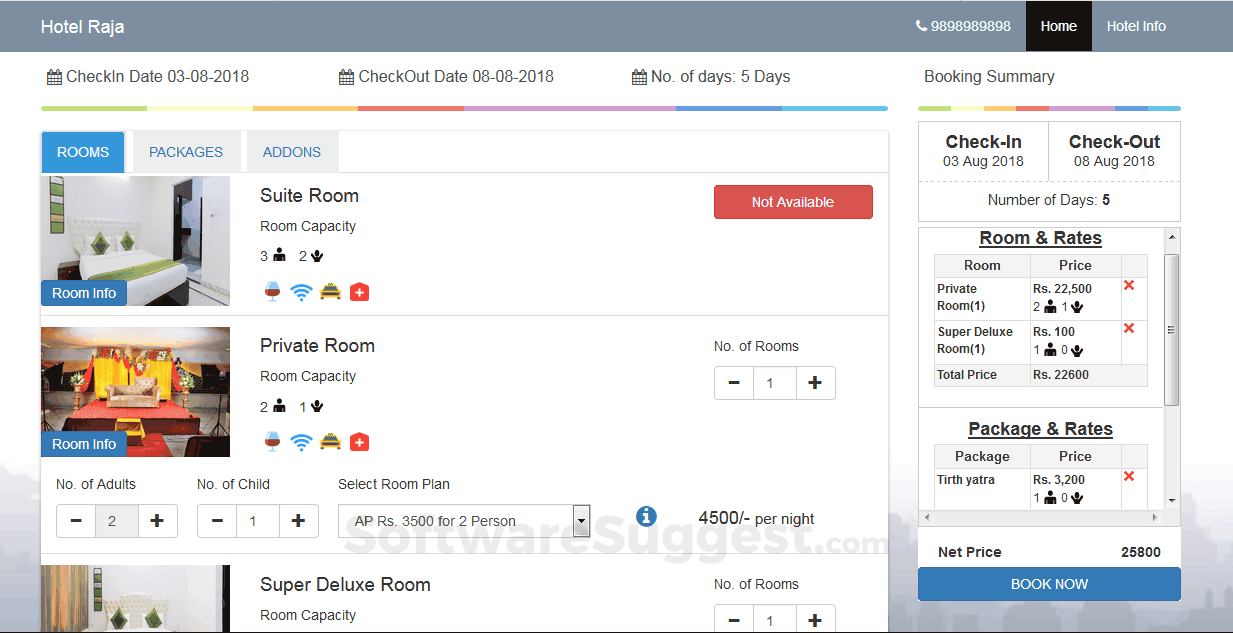Click the Room & Rates heading
The height and width of the screenshot is (633, 1233).
[x=1040, y=238]
